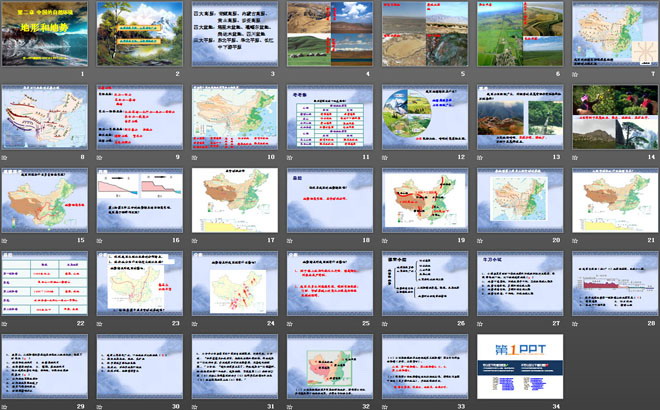Click the animation star icon under slide 25
This screenshot has height=410, width=660.
[x=290, y=324]
